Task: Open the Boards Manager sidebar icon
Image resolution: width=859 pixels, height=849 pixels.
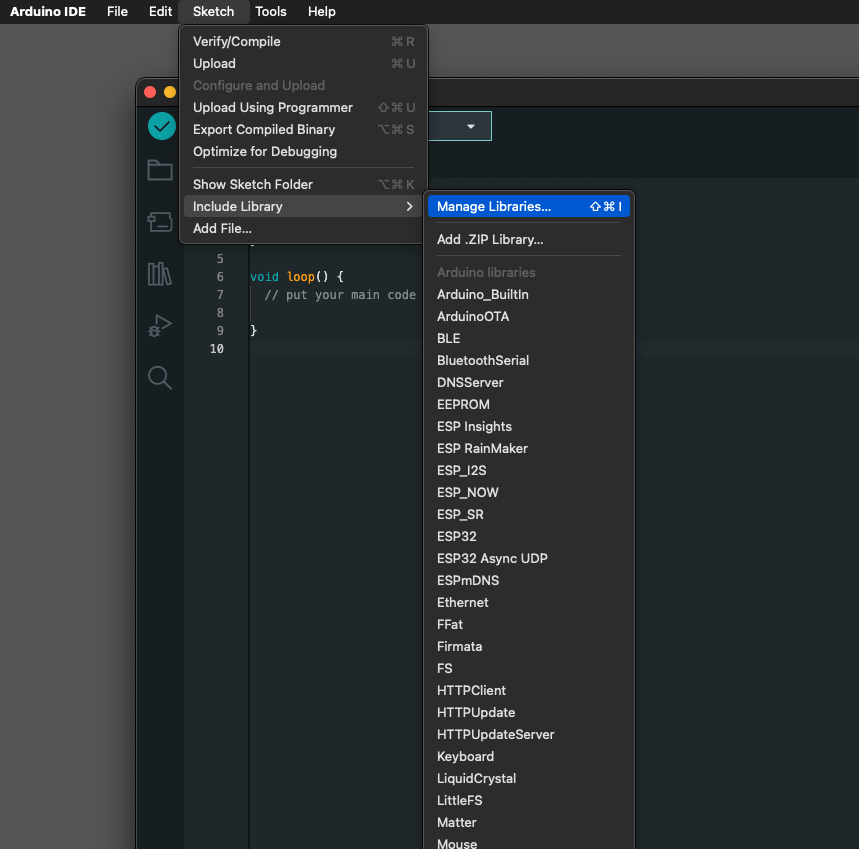Action: [x=160, y=222]
